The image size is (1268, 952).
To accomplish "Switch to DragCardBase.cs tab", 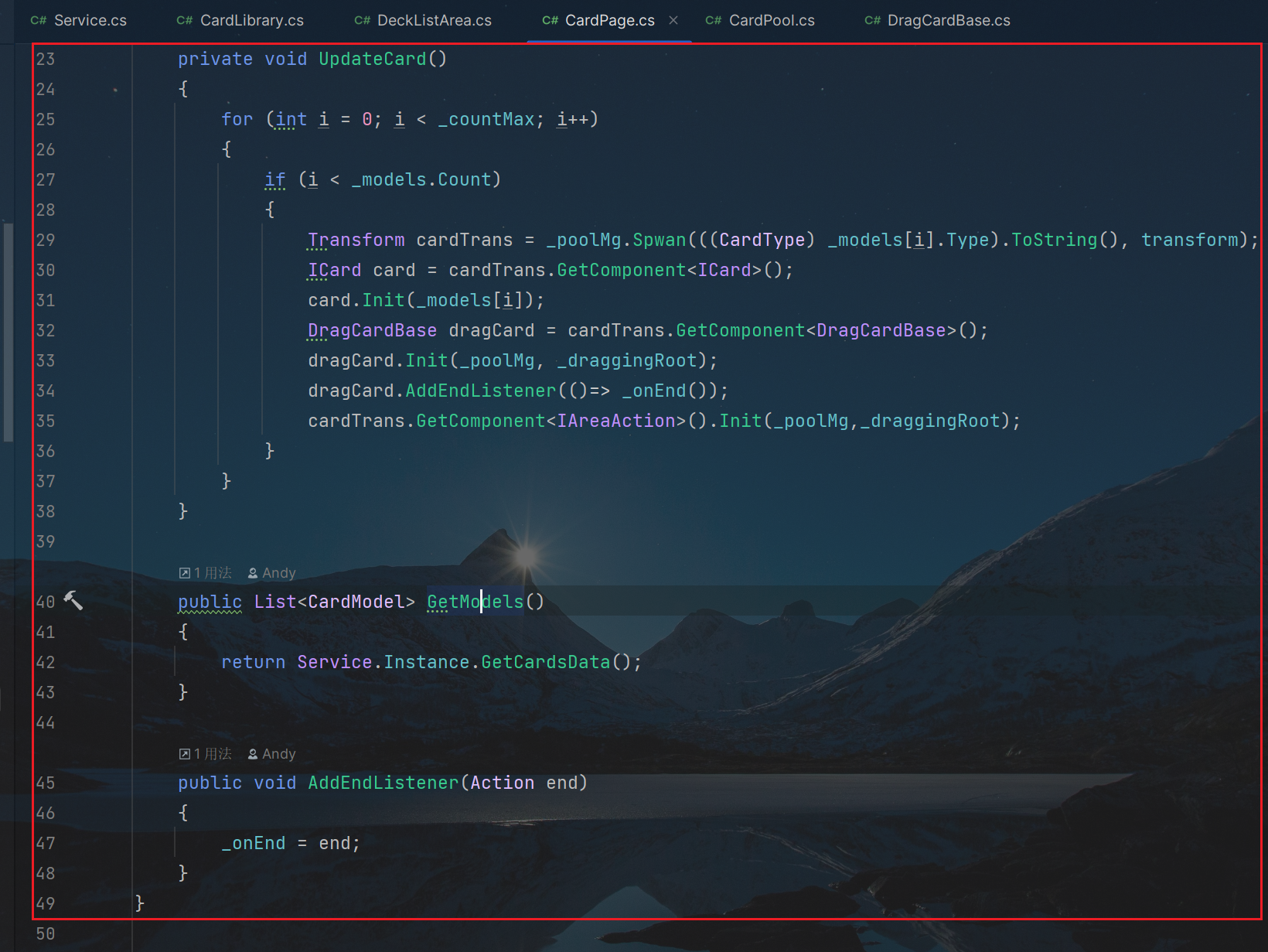I will (937, 21).
